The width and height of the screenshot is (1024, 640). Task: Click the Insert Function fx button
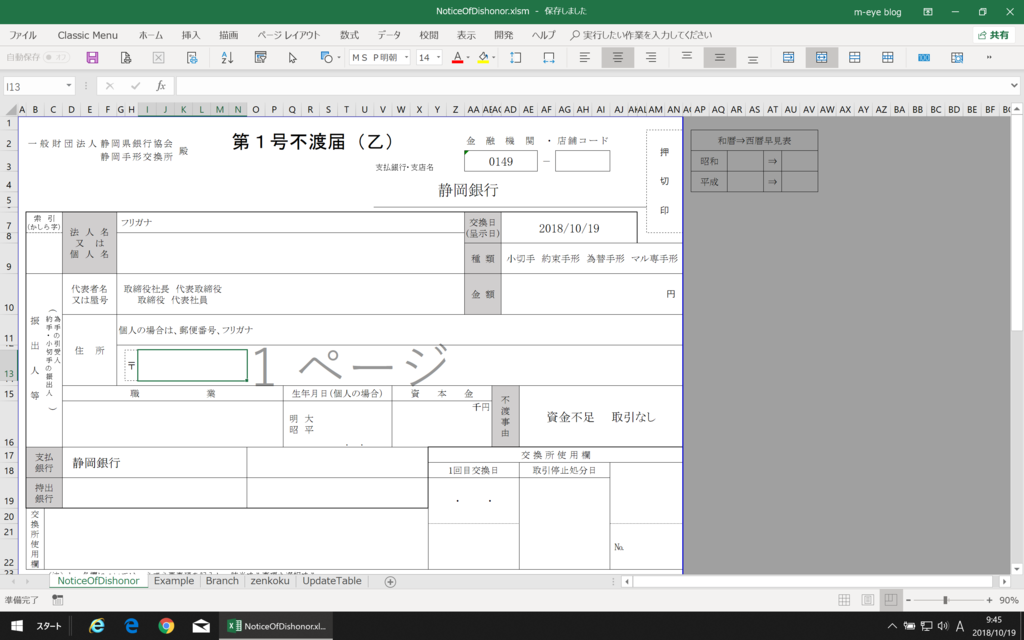161,86
